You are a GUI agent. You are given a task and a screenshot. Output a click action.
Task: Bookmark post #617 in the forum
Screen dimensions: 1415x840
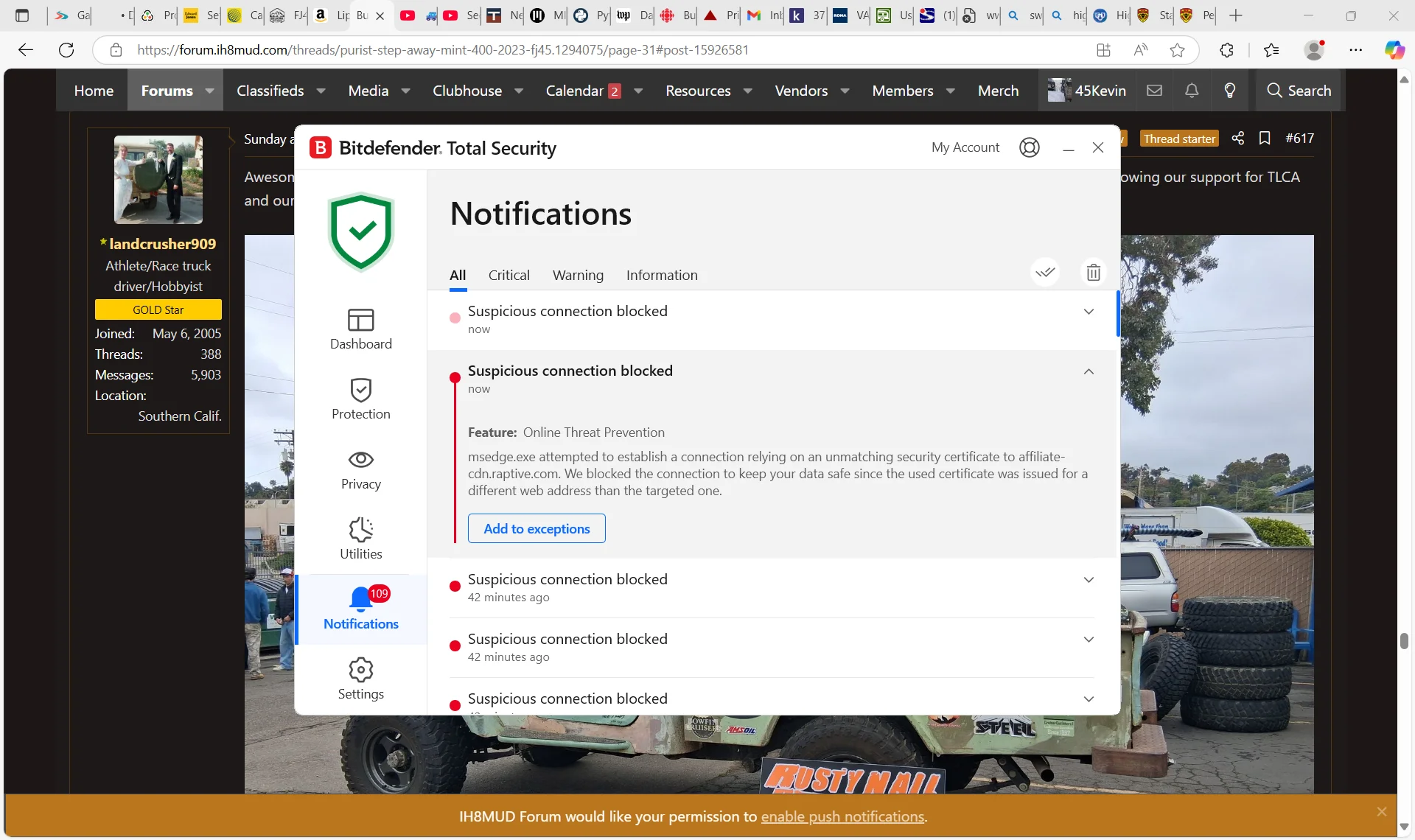1265,138
